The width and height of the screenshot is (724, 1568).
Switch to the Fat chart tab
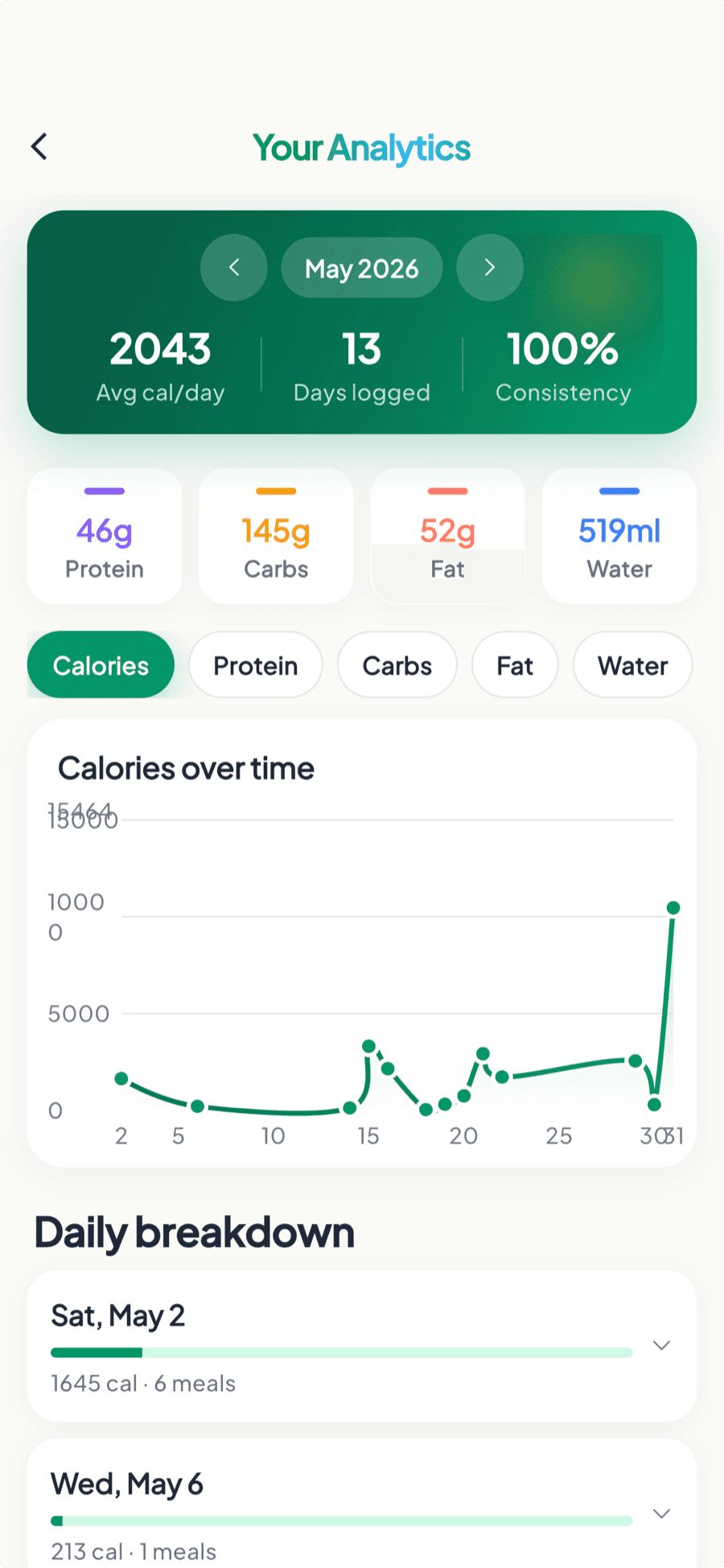515,665
